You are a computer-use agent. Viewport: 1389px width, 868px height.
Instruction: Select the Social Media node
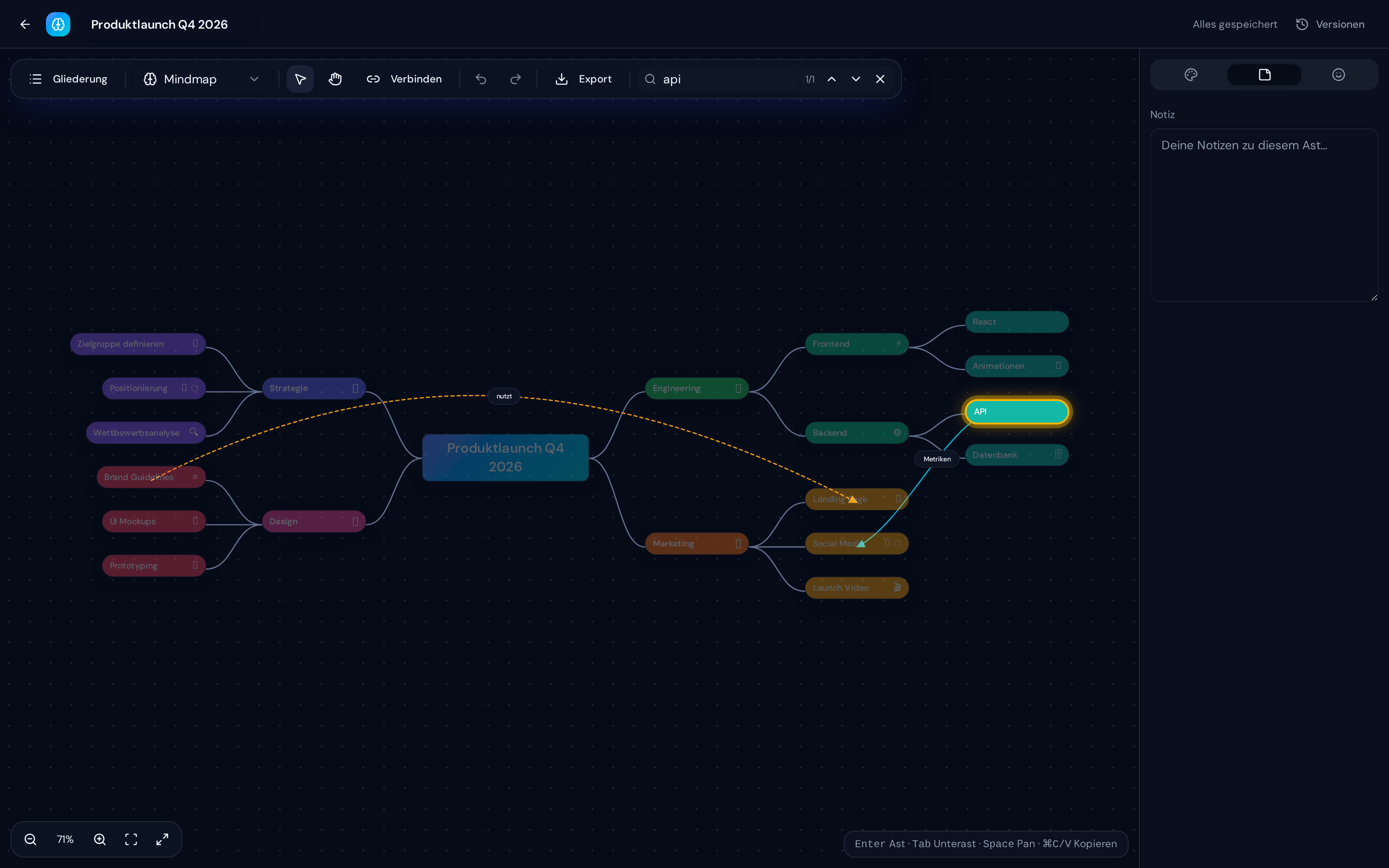point(857,543)
